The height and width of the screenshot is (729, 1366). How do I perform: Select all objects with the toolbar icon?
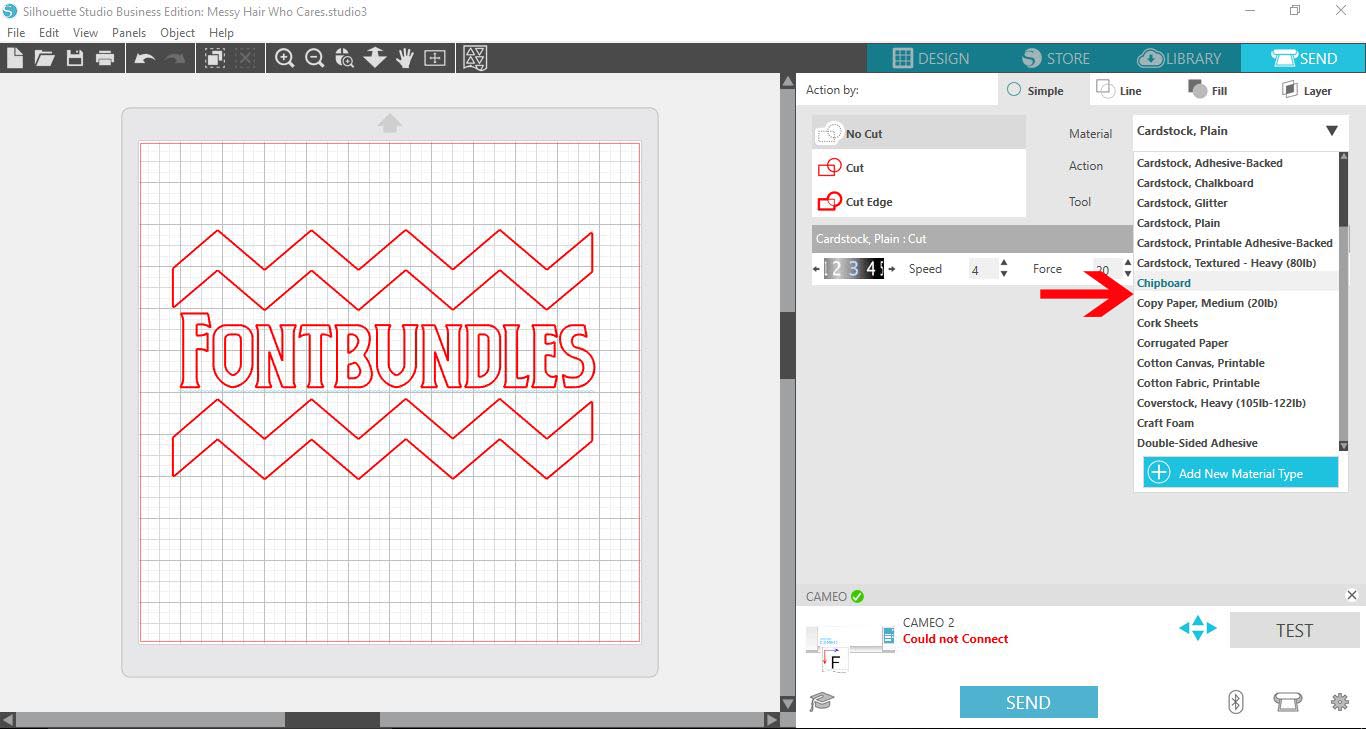pyautogui.click(x=215, y=58)
